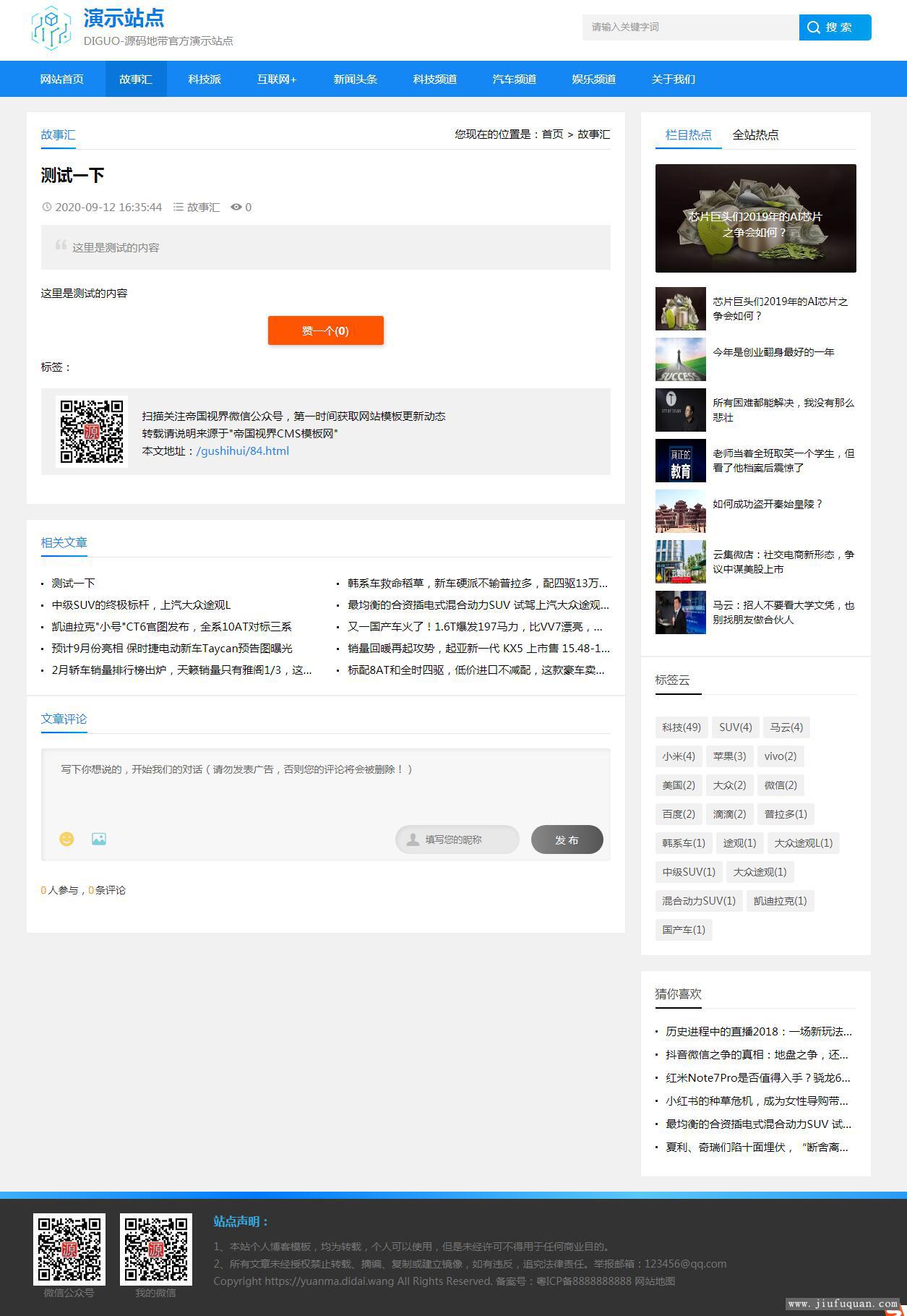Open 小红书的种草危机 link
Viewport: 907px width, 1316px height.
point(757,1101)
